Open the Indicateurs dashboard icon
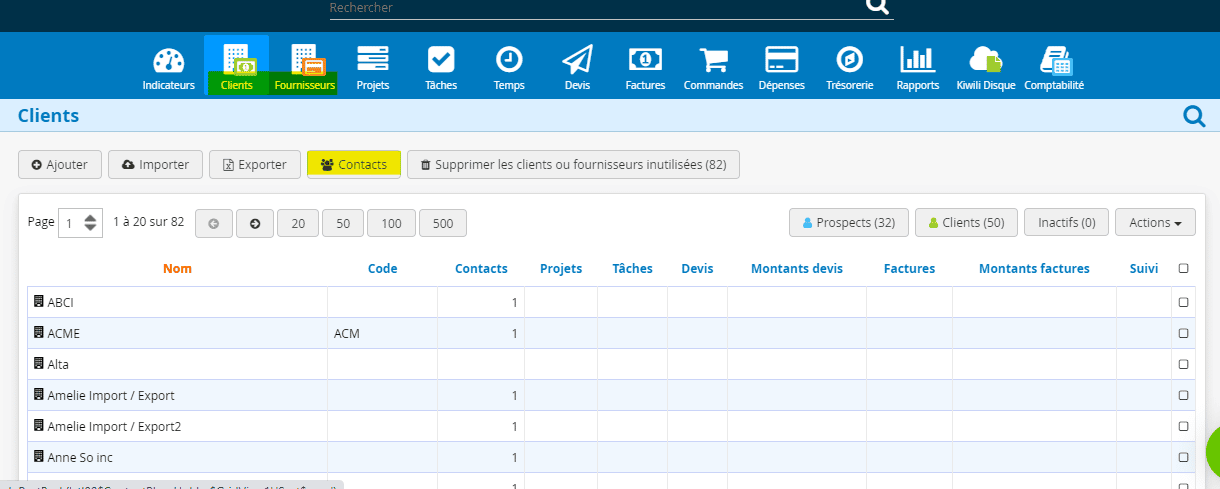Viewport: 1220px width, 489px height. pos(168,60)
